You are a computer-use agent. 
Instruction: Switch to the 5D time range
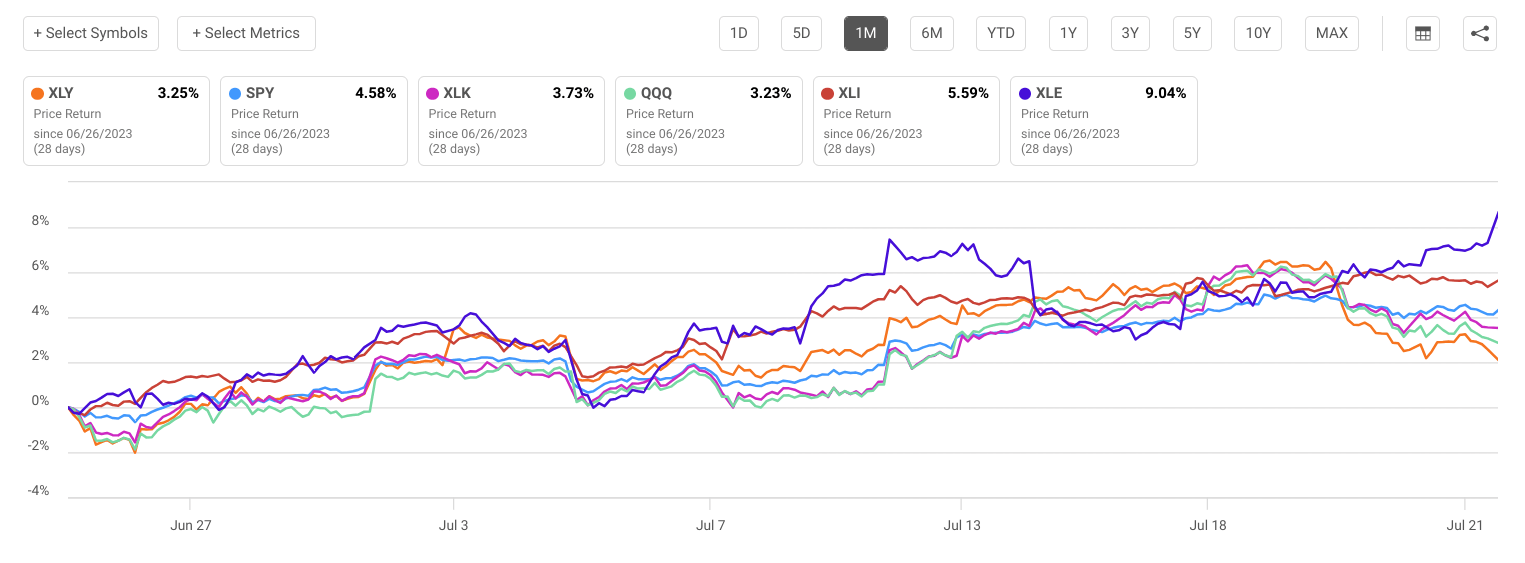pyautogui.click(x=801, y=33)
